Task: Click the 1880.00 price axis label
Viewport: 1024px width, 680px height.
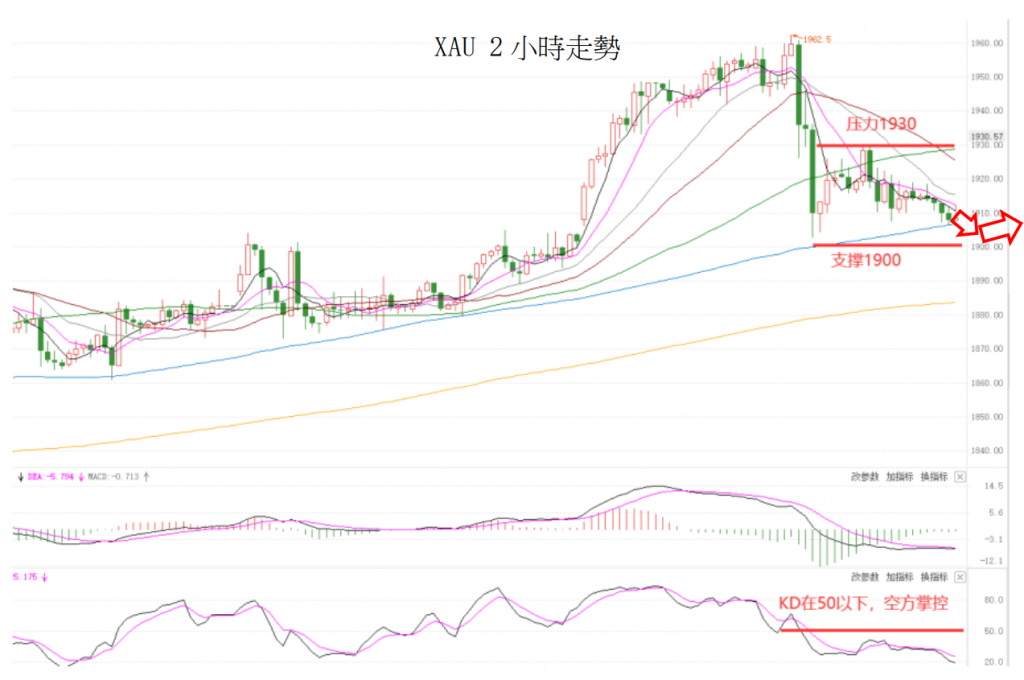Action: pos(987,315)
